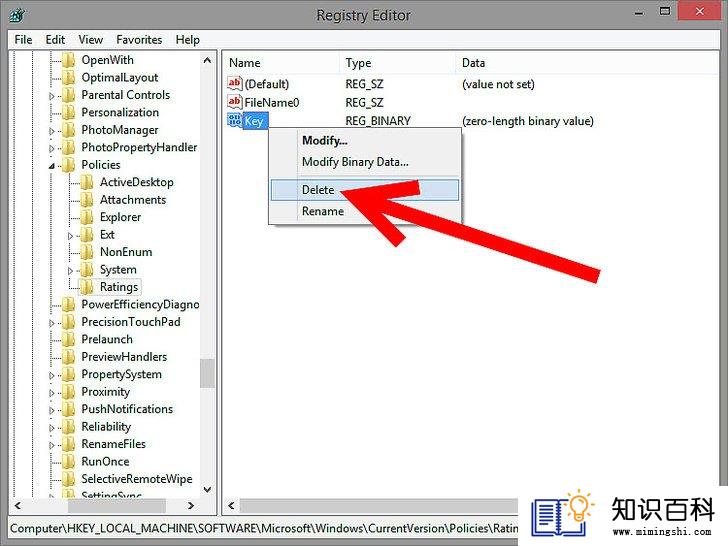Screen dimensions: 728x546
Task: Click the Explorer folder icon
Action: 87,217
